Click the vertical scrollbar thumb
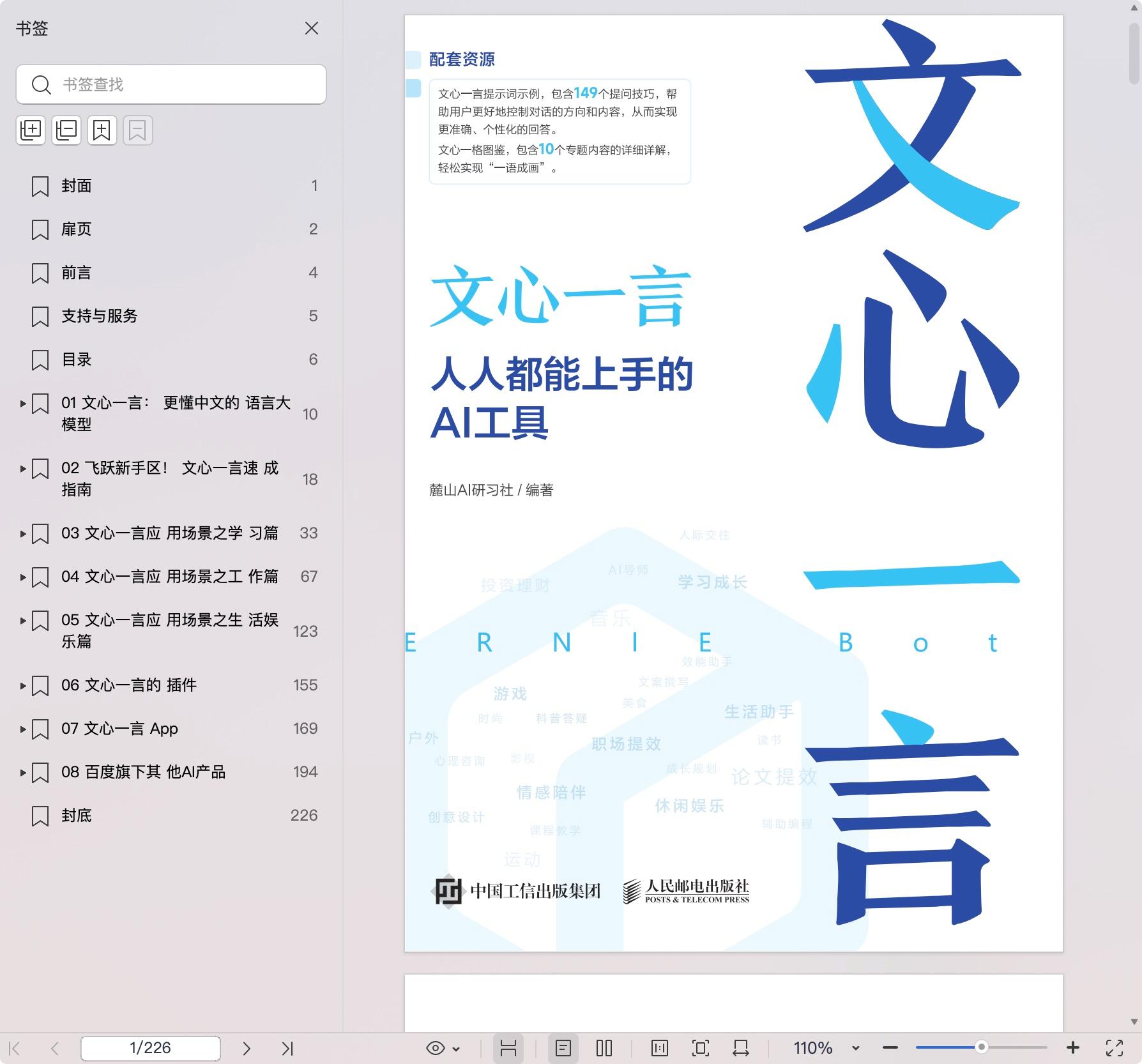The width and height of the screenshot is (1142, 1064). coord(1135,53)
